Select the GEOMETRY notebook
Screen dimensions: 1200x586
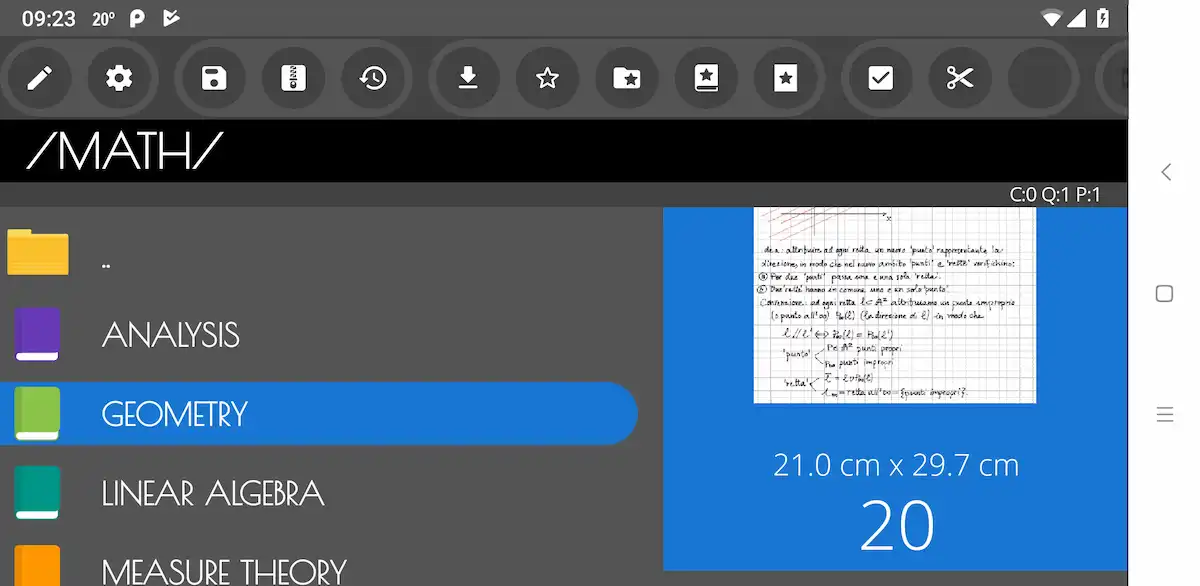point(319,413)
